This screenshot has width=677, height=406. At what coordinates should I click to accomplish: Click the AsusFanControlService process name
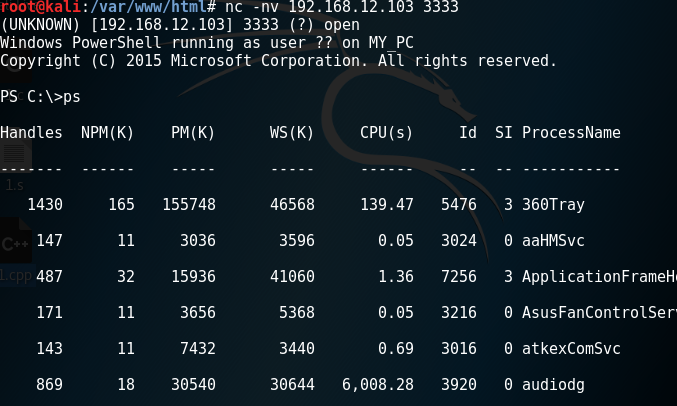pos(599,313)
